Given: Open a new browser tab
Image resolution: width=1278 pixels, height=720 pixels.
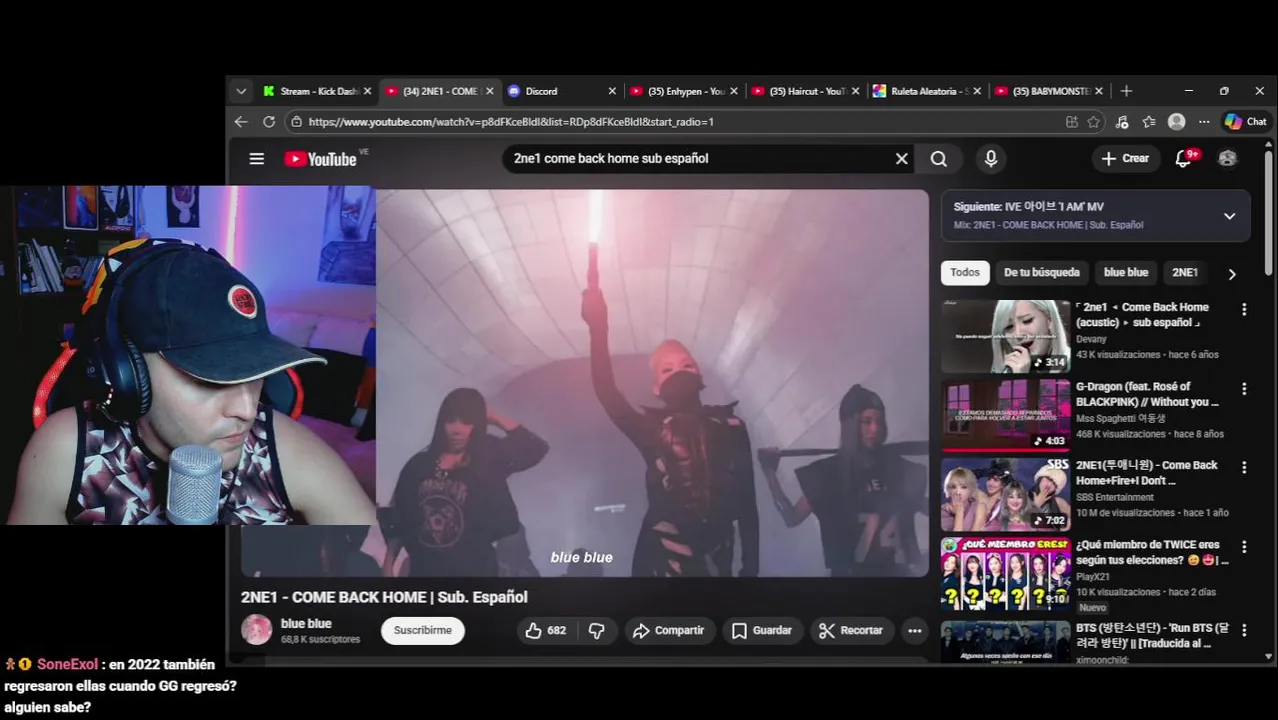Looking at the screenshot, I should coord(1126,91).
